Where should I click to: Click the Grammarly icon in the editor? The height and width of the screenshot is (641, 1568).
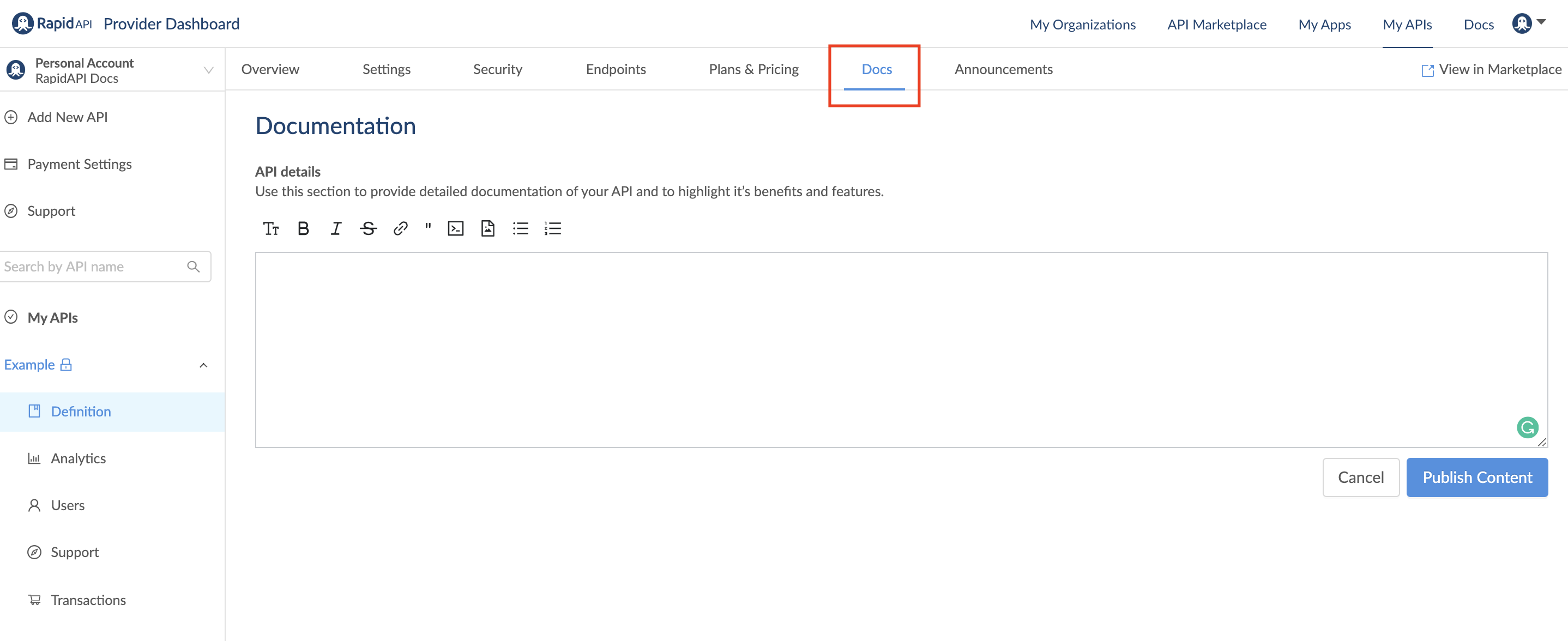click(x=1527, y=427)
